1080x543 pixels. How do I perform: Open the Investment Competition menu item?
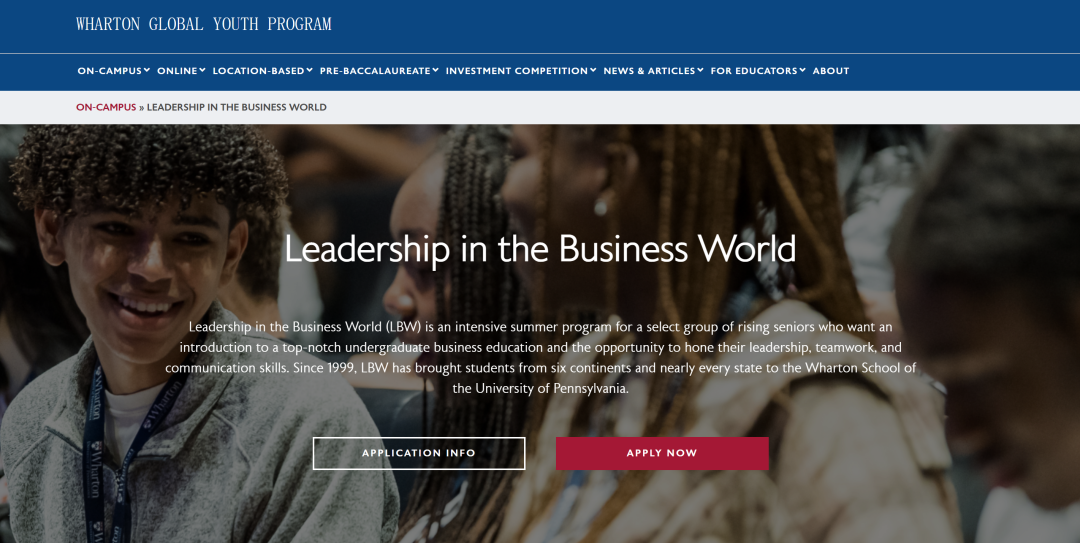pos(517,71)
